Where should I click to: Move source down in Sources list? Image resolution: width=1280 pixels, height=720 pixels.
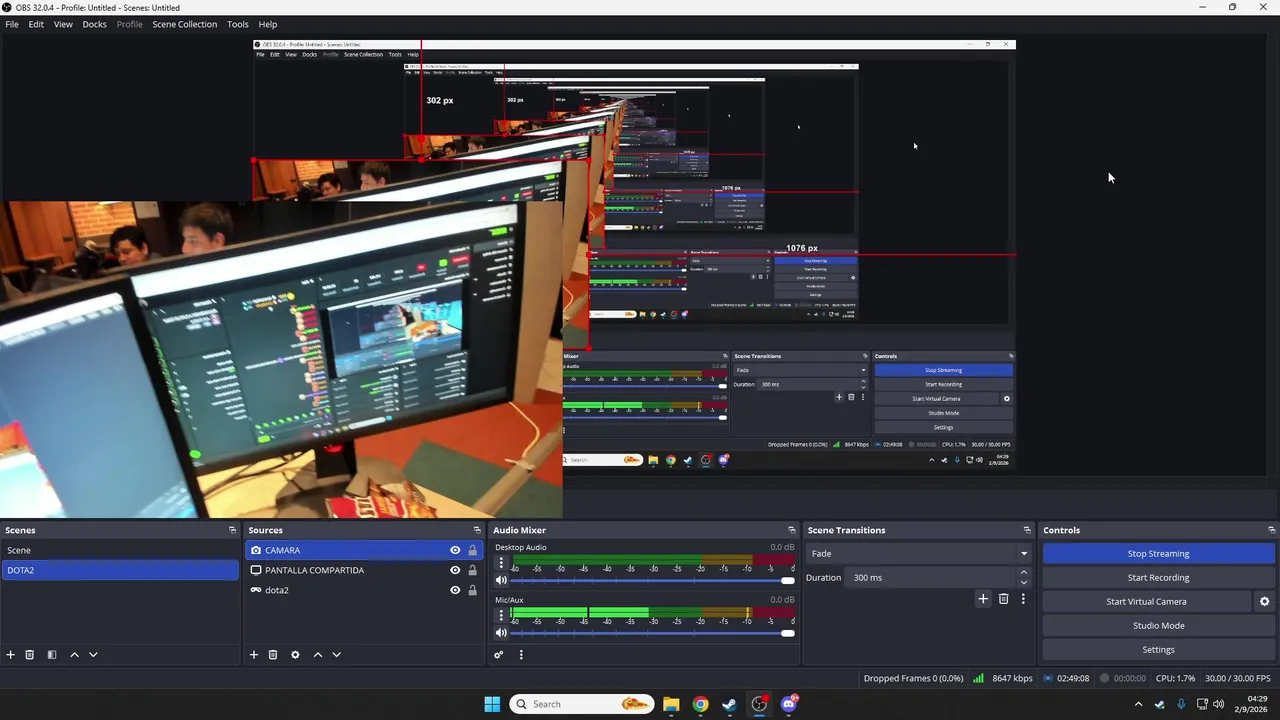(336, 655)
